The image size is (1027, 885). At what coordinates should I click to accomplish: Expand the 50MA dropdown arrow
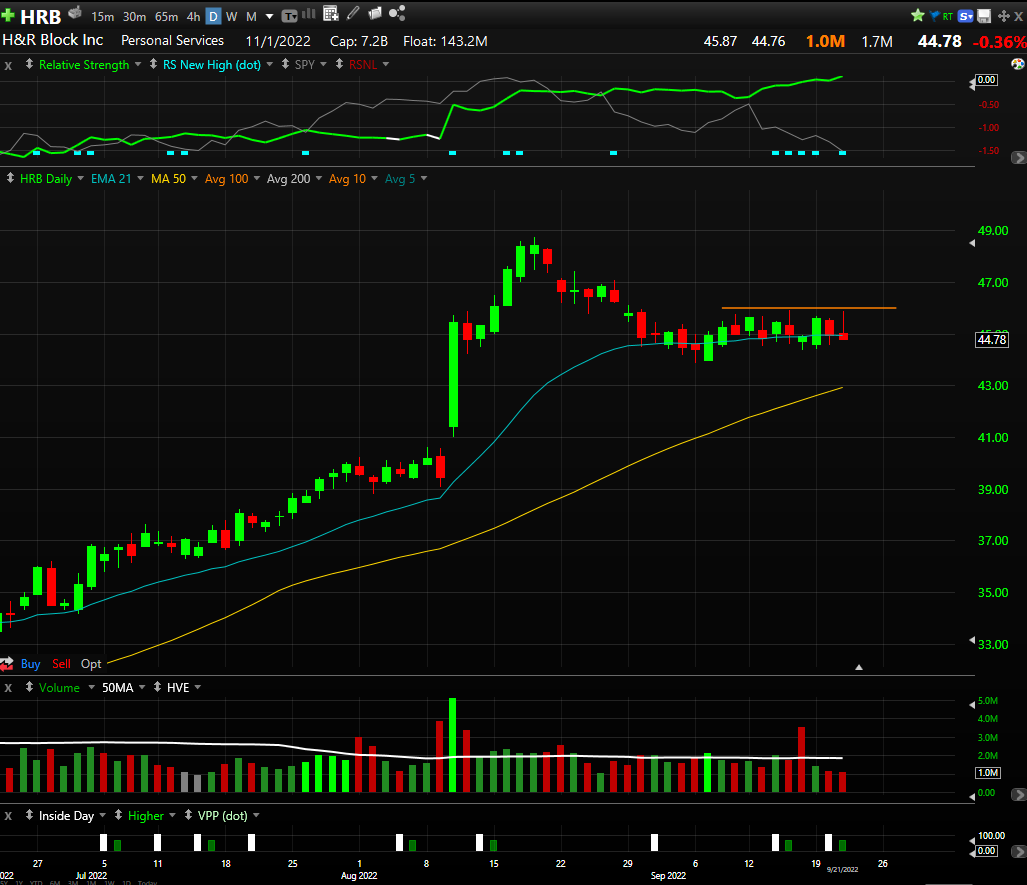142,687
